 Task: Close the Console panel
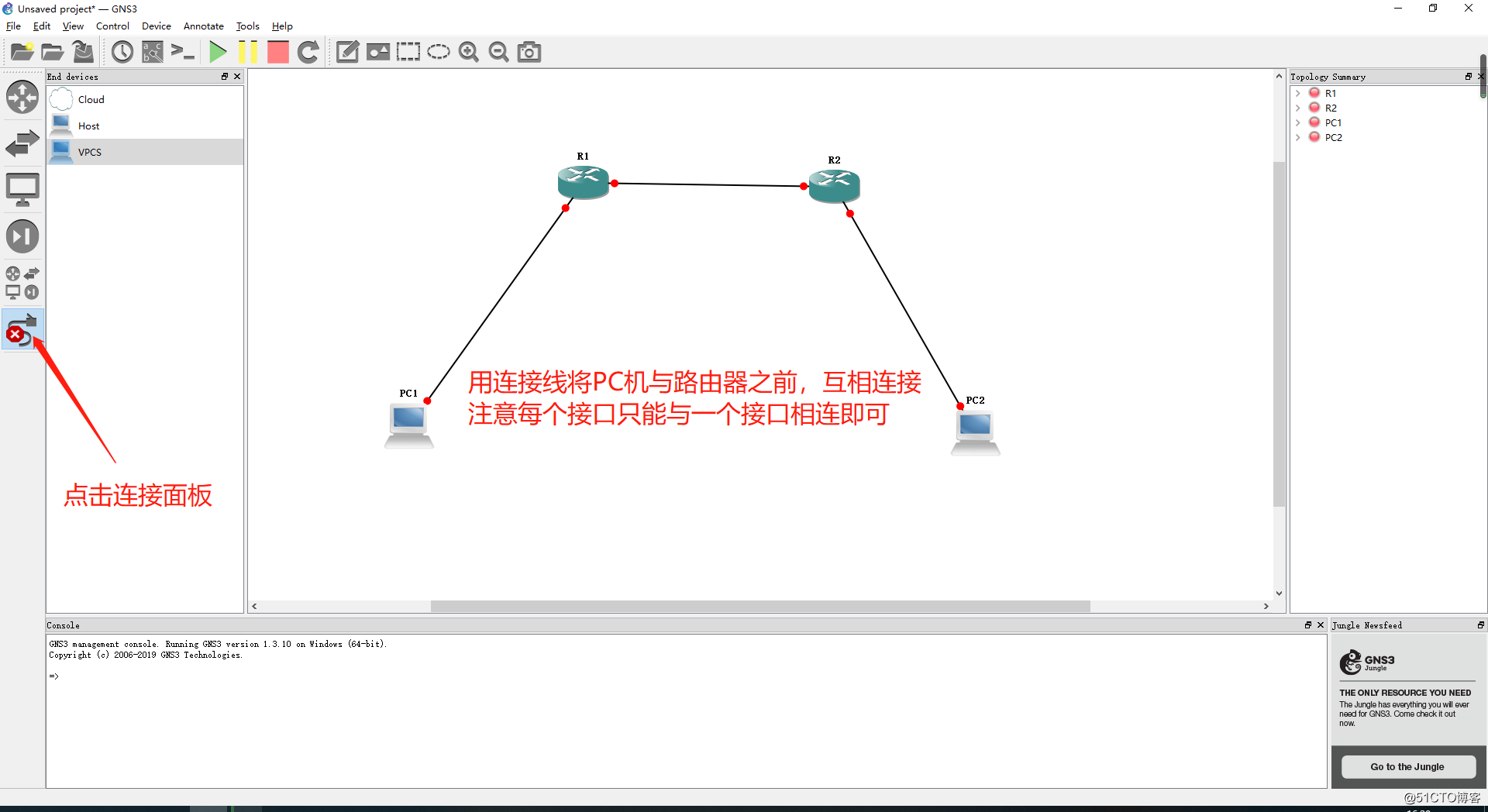point(1321,624)
